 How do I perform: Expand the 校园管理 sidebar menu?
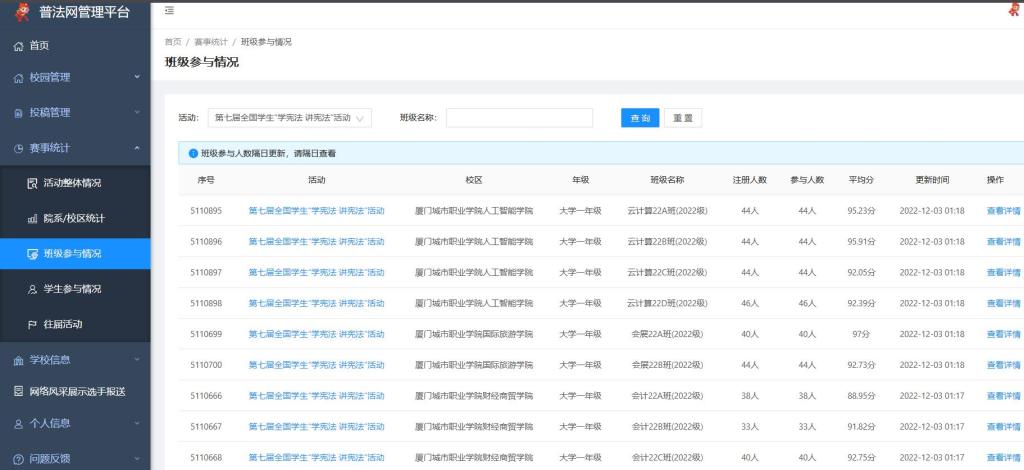(x=75, y=78)
